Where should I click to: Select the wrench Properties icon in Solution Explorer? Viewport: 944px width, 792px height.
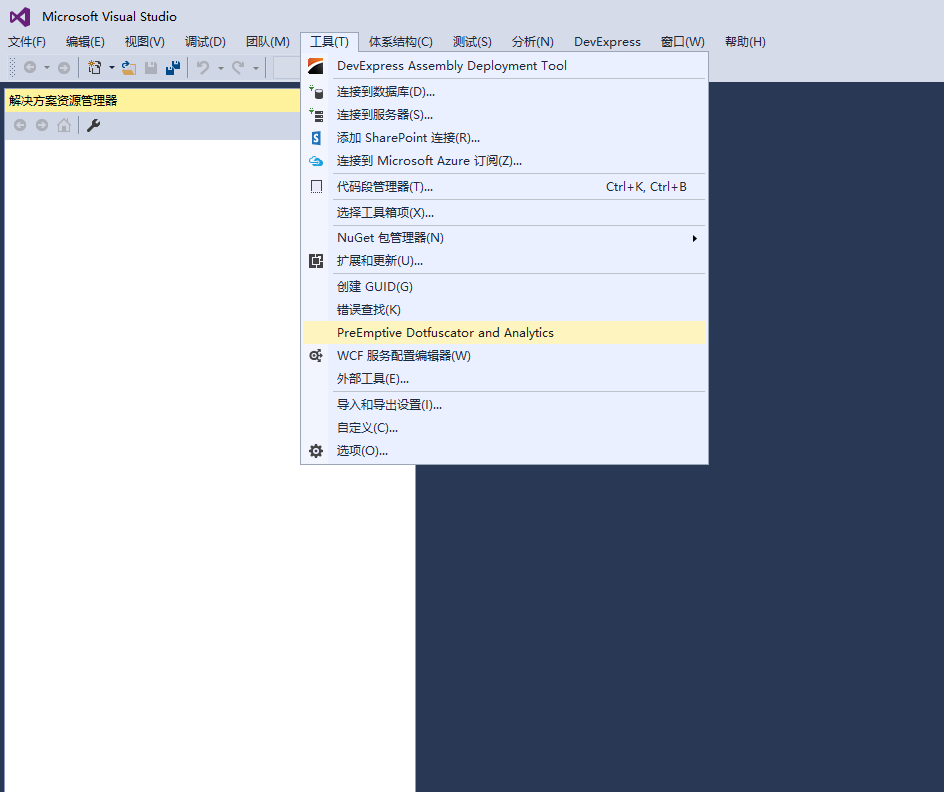point(93,124)
